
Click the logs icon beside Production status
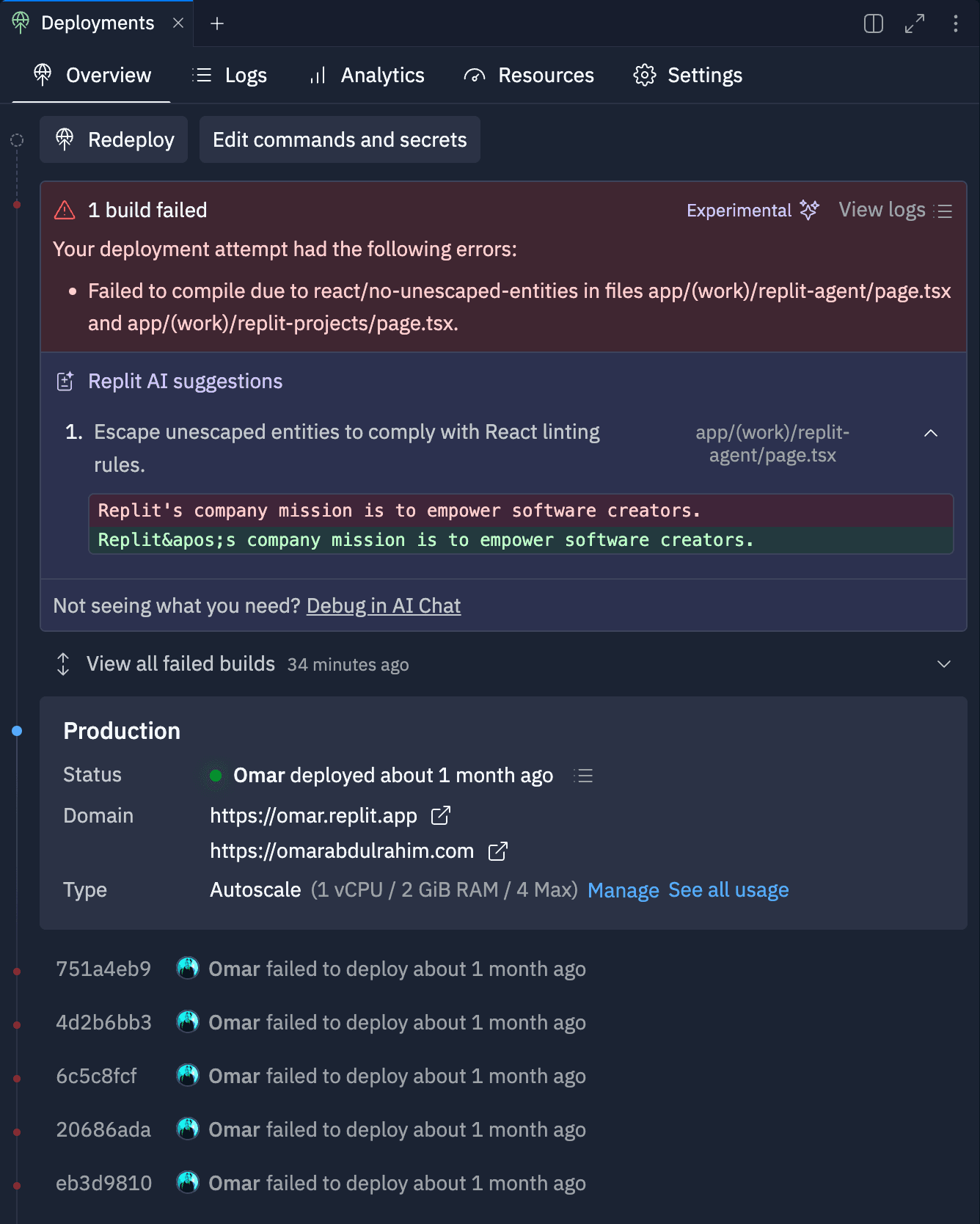584,776
